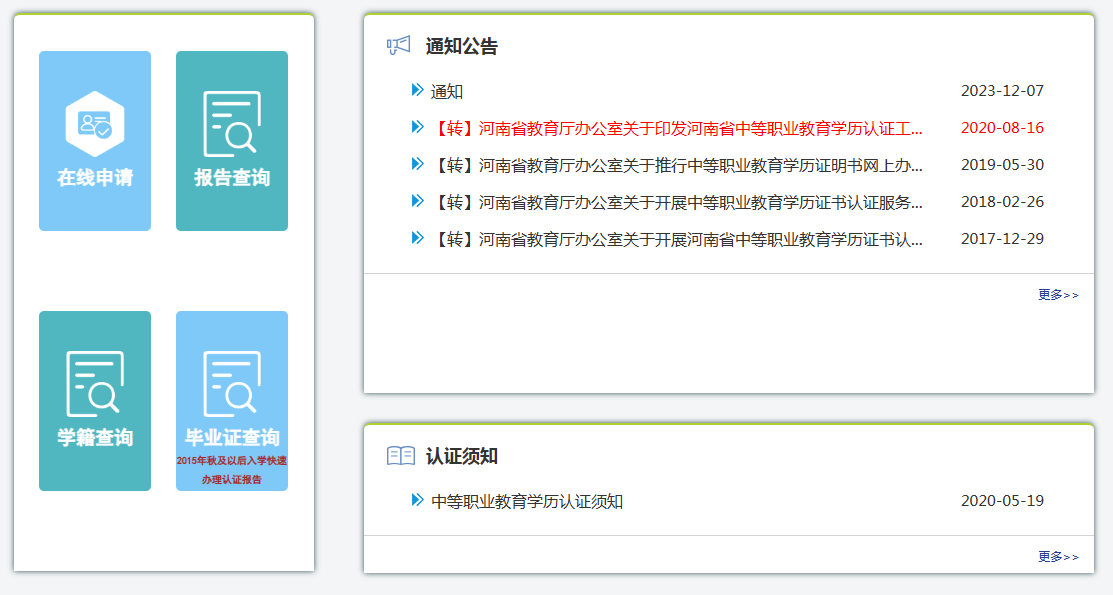The height and width of the screenshot is (595, 1113).
Task: Click the date 2018-02-26
Action: 1002,202
